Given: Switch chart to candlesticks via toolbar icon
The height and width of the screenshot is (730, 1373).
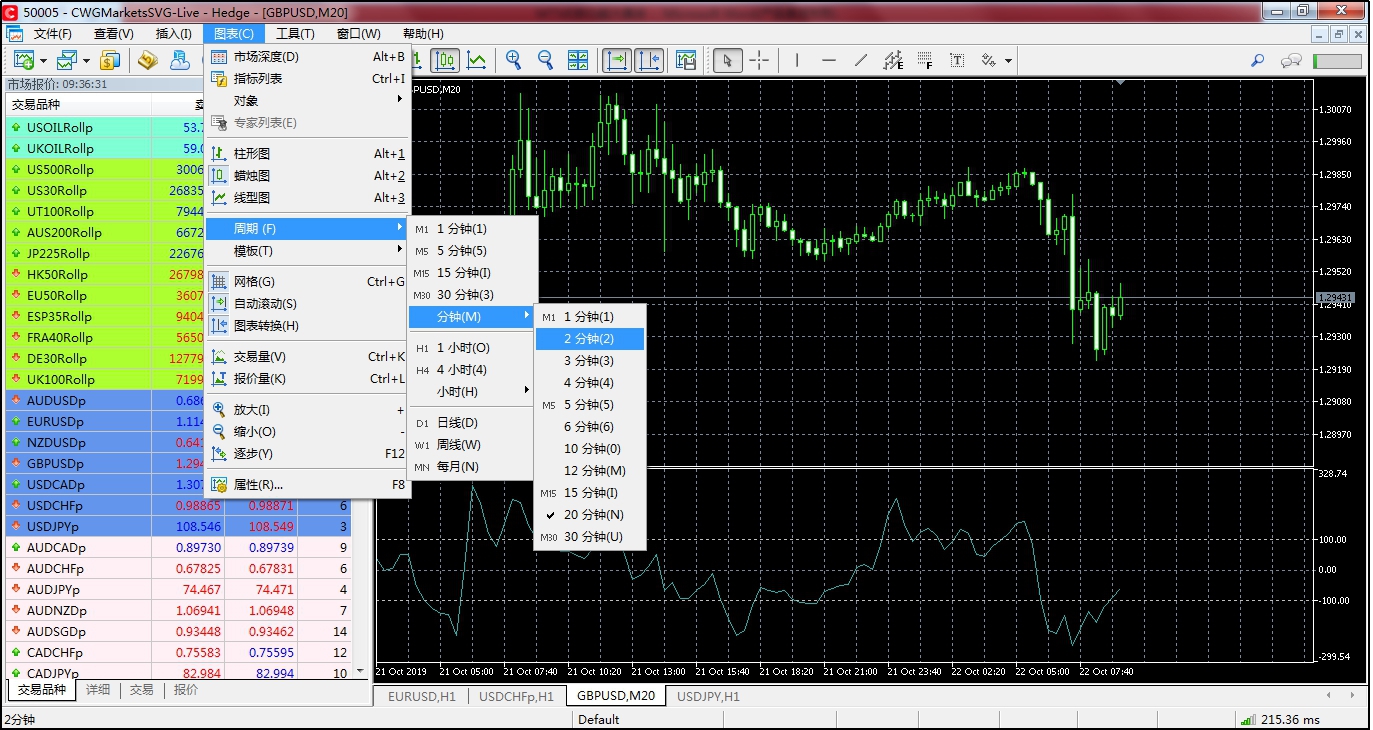Looking at the screenshot, I should pyautogui.click(x=446, y=61).
